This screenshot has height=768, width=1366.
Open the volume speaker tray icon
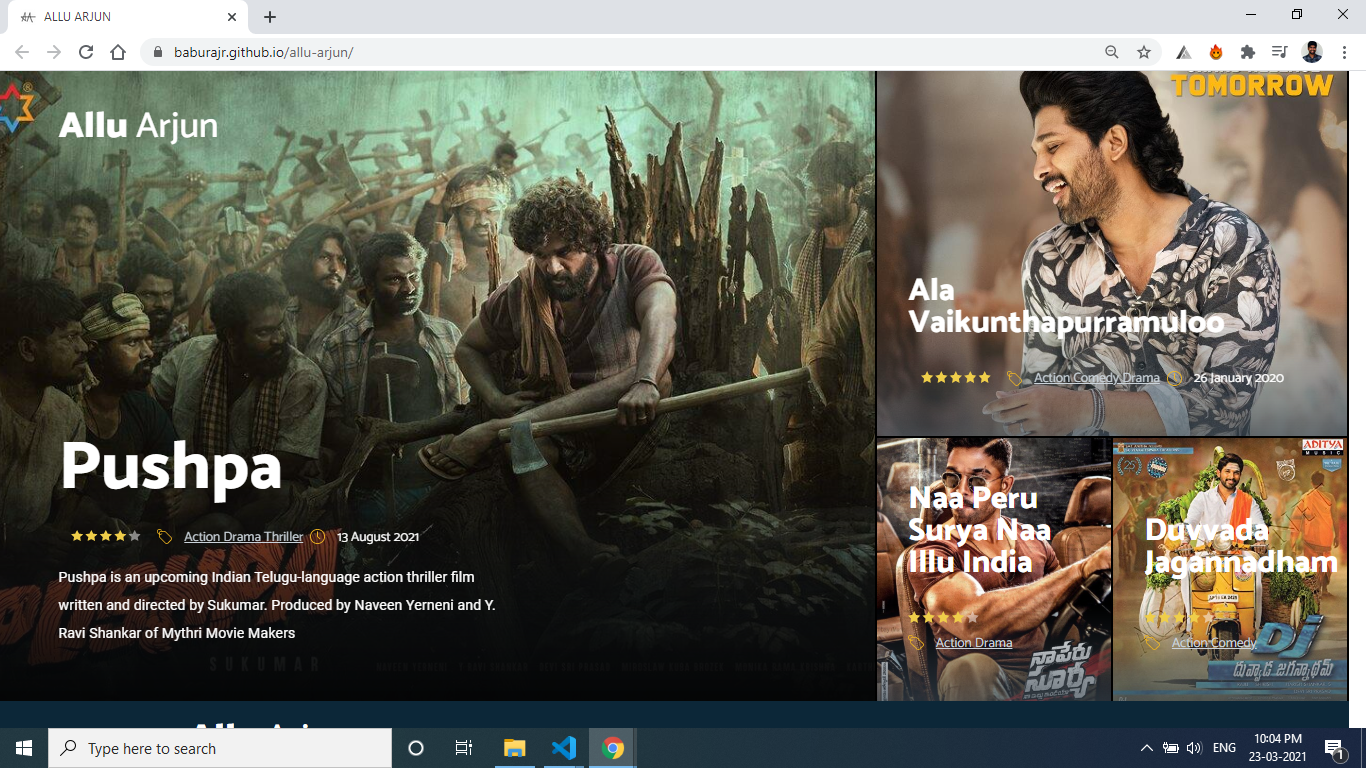(x=1193, y=748)
